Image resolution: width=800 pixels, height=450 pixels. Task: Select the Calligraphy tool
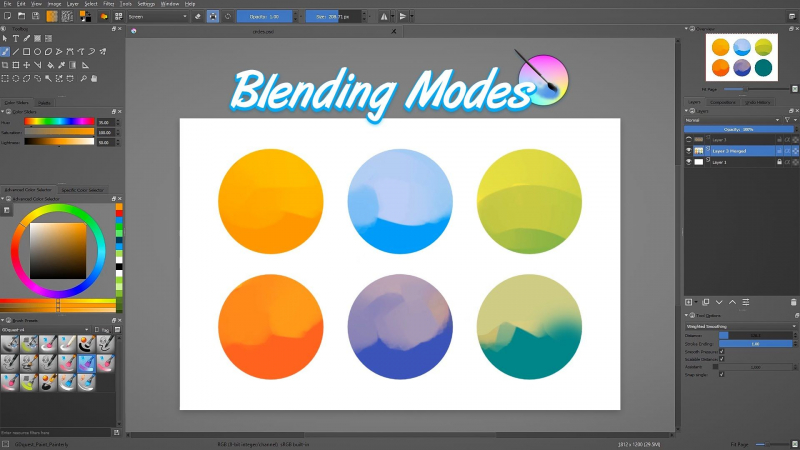point(27,38)
